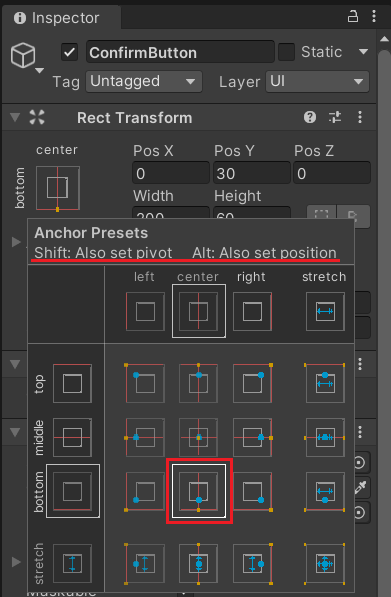This screenshot has width=391, height=597.
Task: Select the middle-center anchor preset
Action: click(198, 437)
